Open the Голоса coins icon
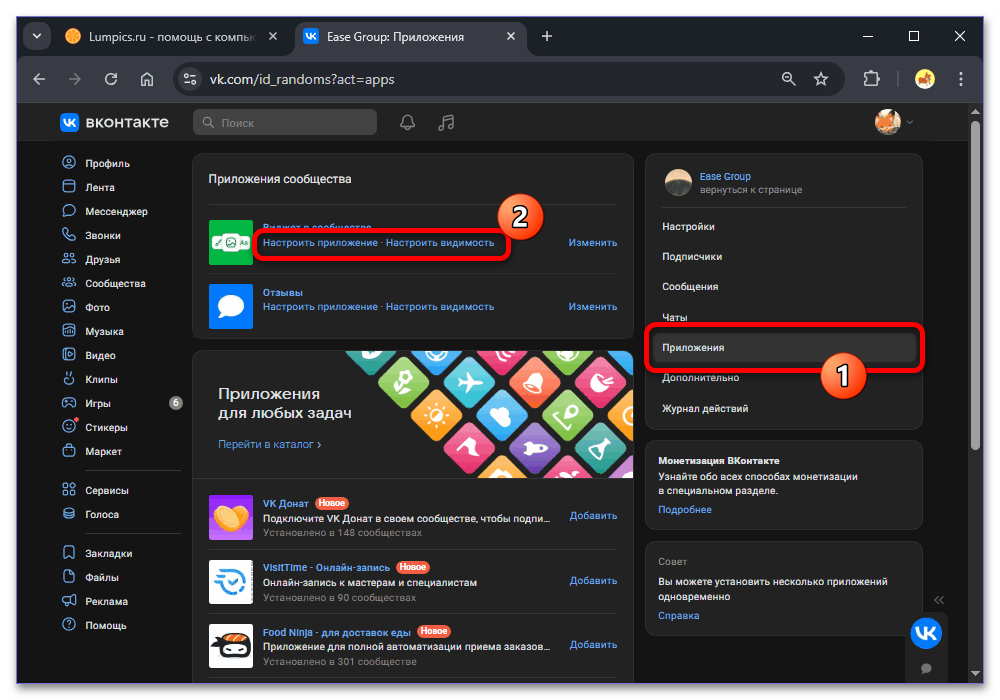 [69, 514]
